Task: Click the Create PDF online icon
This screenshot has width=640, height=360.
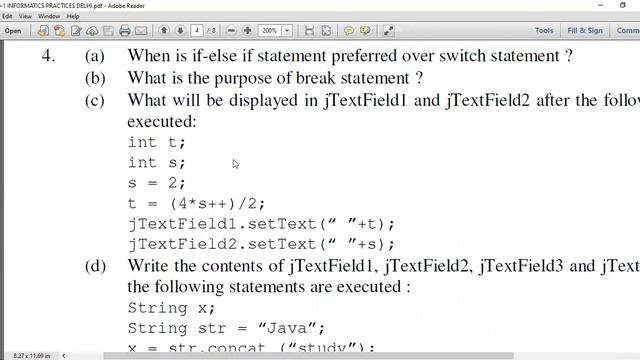Action: coord(43,31)
